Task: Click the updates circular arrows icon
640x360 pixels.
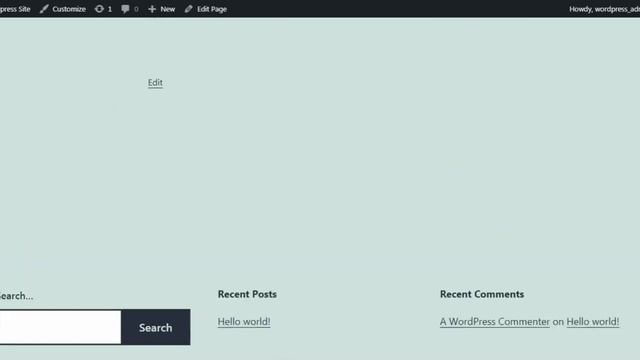Action: point(99,9)
